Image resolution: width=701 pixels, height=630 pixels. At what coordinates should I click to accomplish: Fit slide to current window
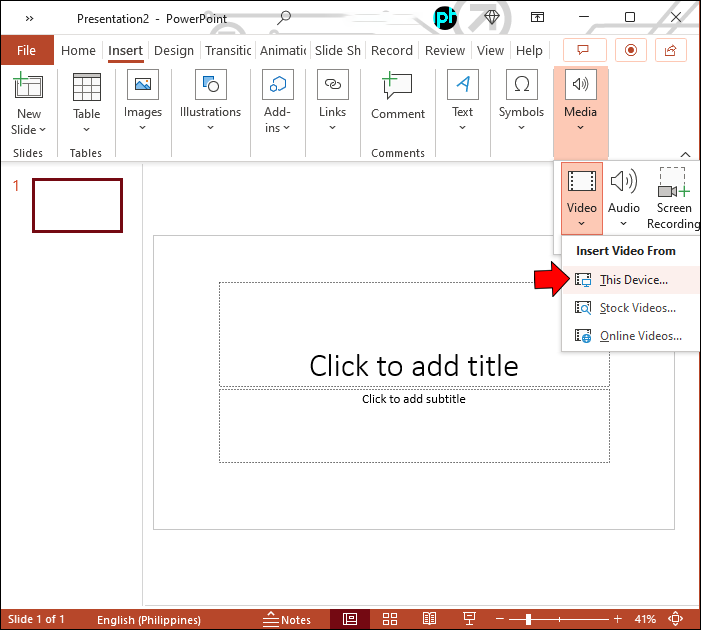click(675, 619)
